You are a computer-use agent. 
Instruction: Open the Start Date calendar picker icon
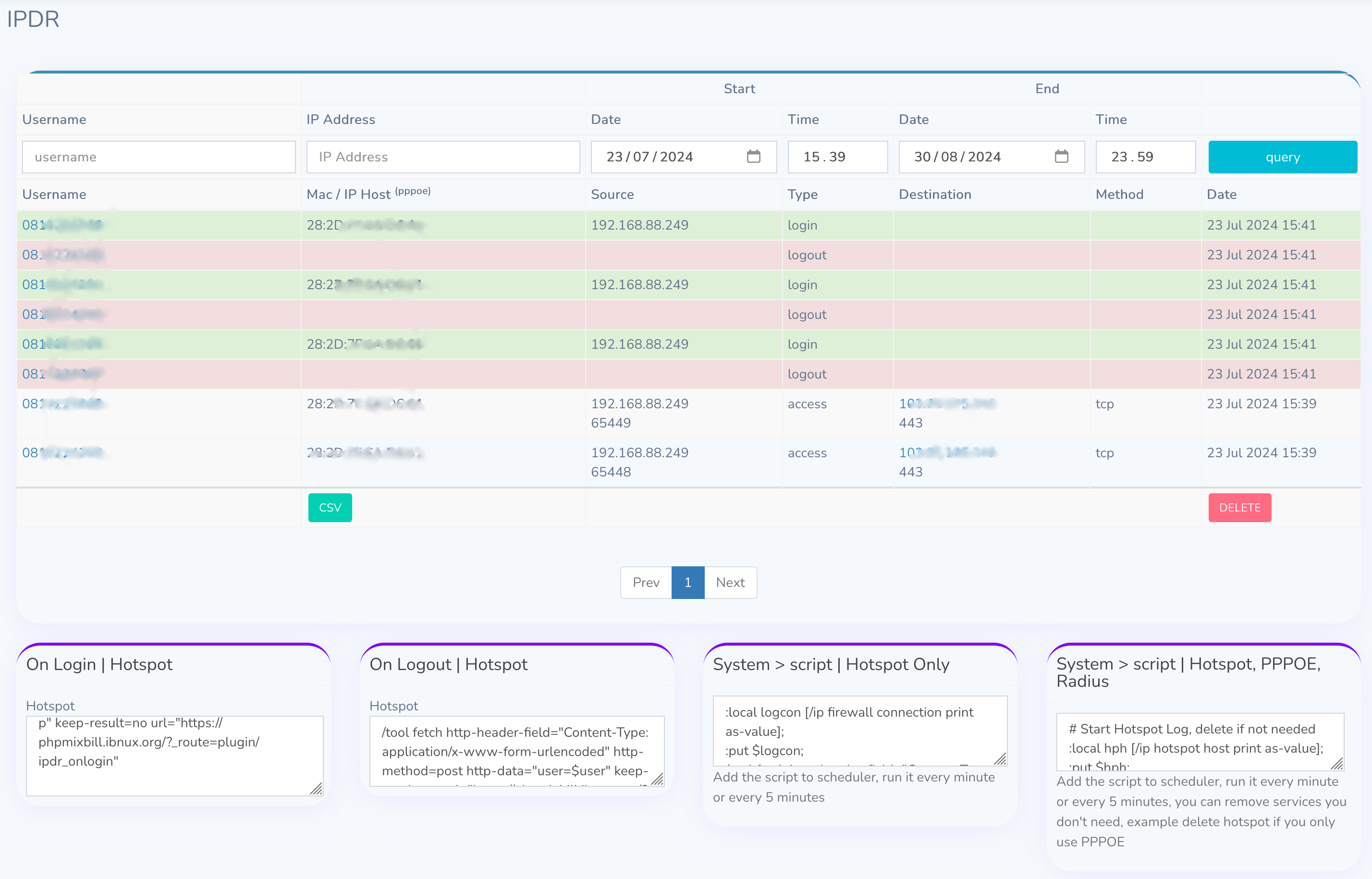click(753, 157)
